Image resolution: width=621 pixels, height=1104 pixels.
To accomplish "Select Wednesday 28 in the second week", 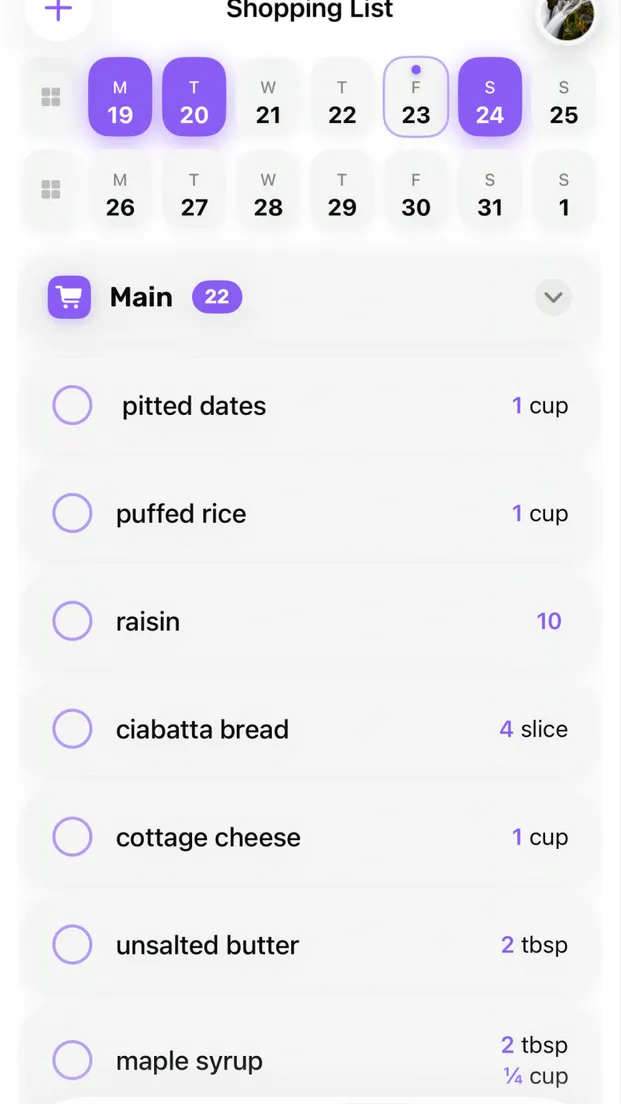I will (268, 189).
